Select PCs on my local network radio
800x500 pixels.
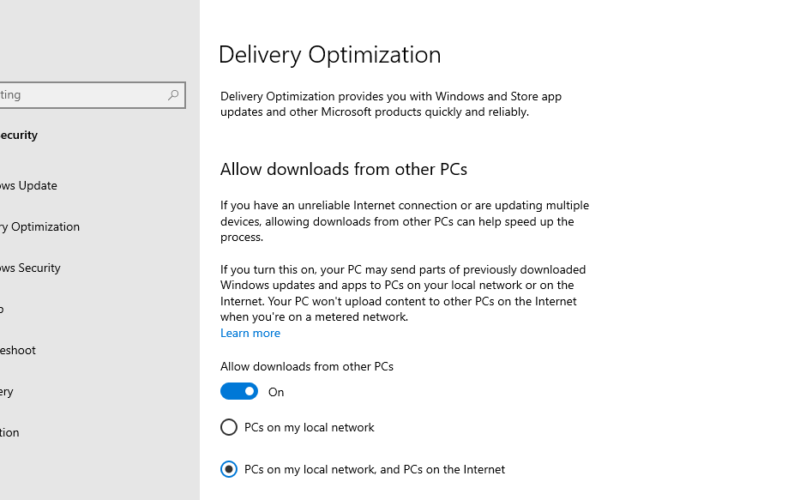tap(229, 427)
